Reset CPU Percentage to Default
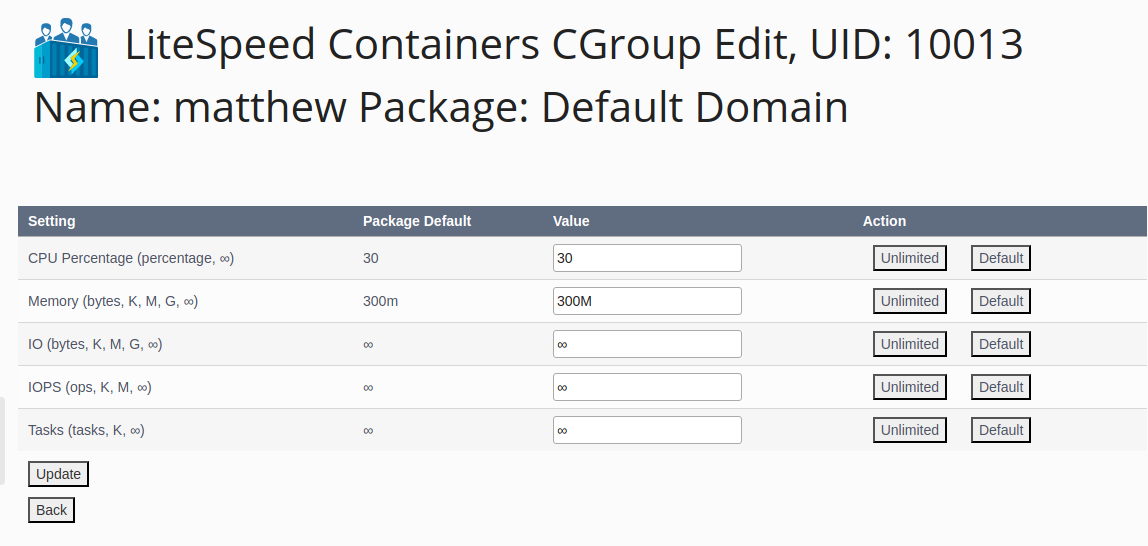The height and width of the screenshot is (546, 1148). tap(1001, 258)
